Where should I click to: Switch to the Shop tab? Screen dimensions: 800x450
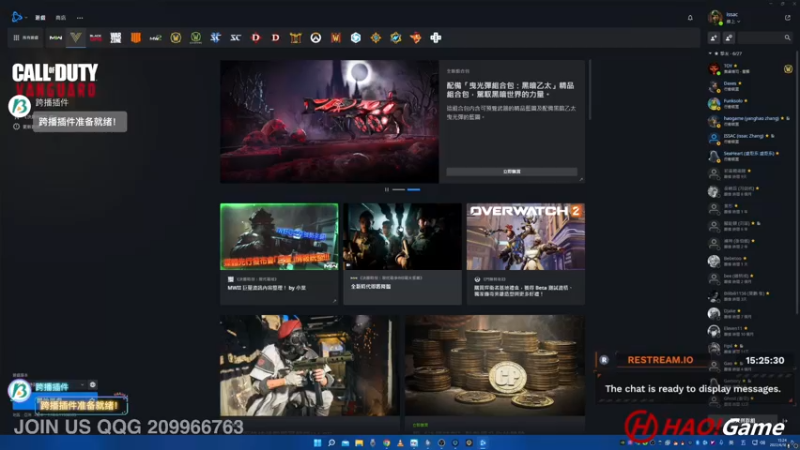point(61,18)
